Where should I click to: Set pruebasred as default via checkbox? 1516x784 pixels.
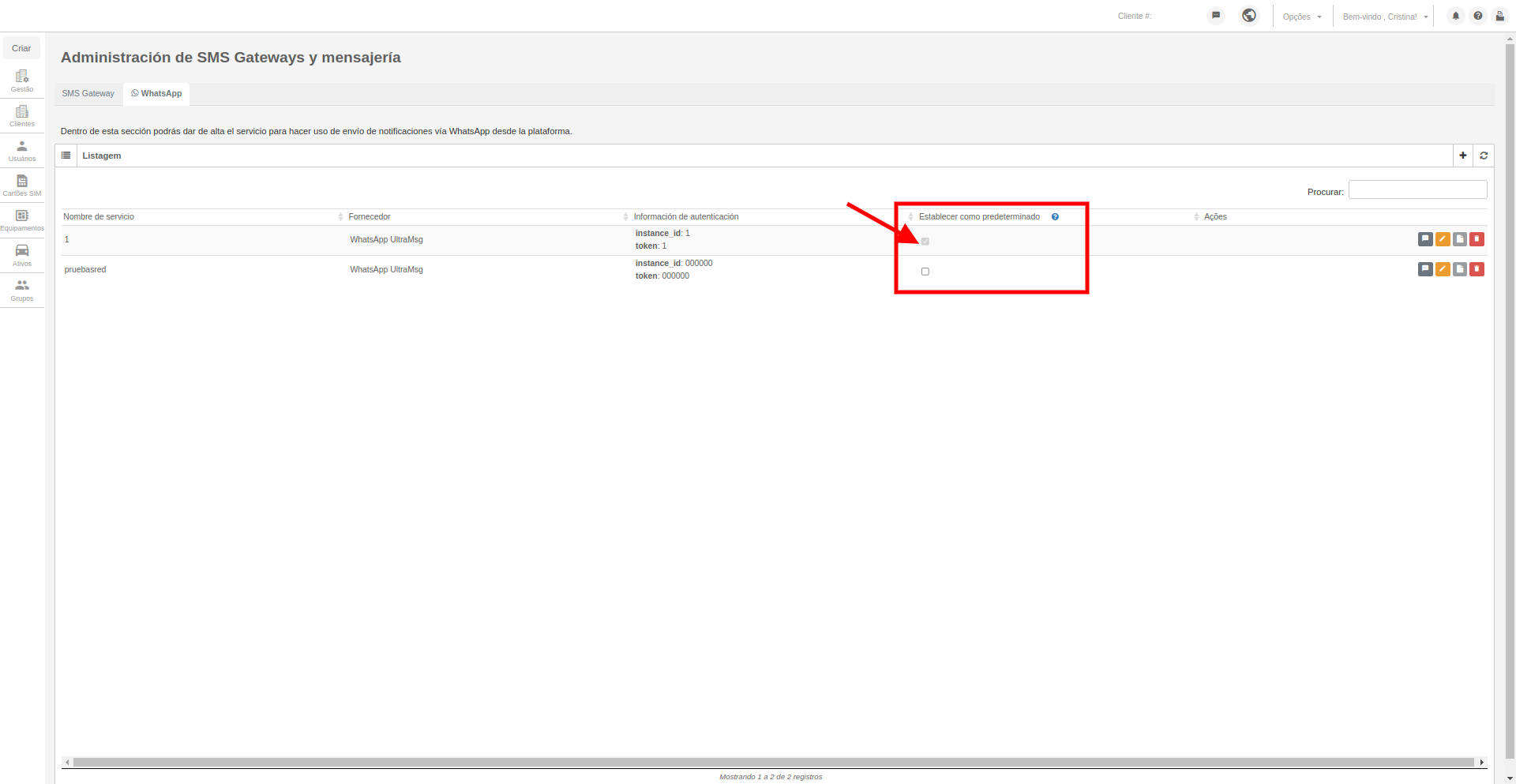pos(925,272)
